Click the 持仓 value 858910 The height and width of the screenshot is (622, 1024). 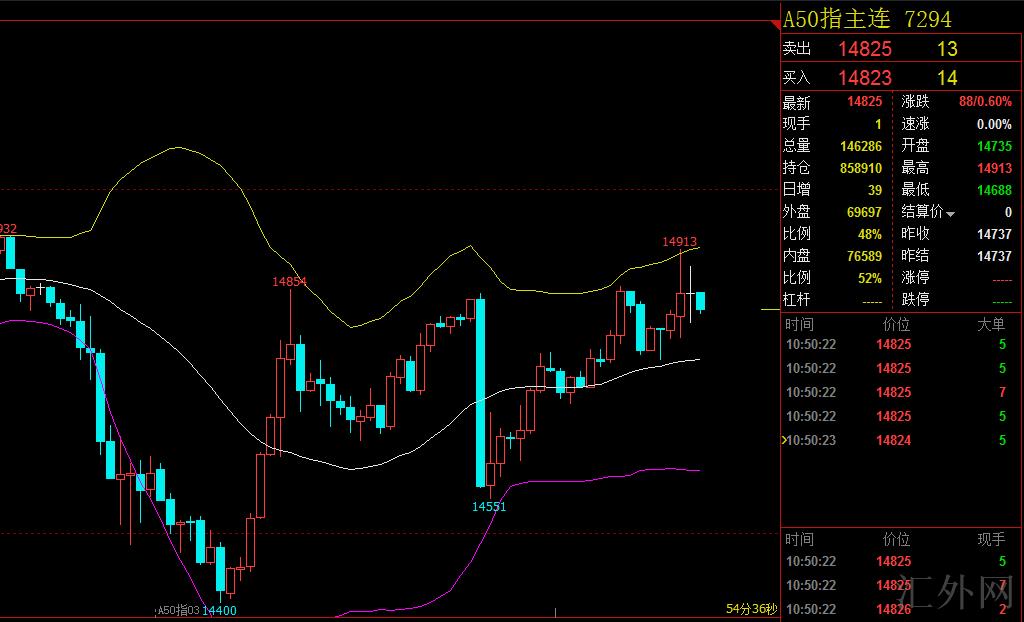click(861, 168)
